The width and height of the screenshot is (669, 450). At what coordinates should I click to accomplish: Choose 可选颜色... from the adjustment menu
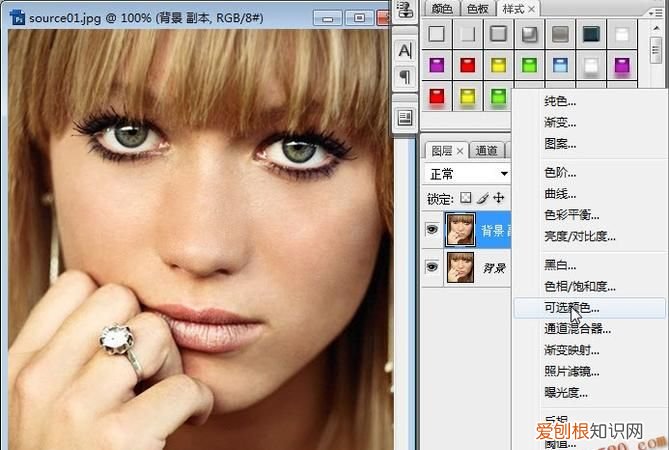click(x=572, y=309)
